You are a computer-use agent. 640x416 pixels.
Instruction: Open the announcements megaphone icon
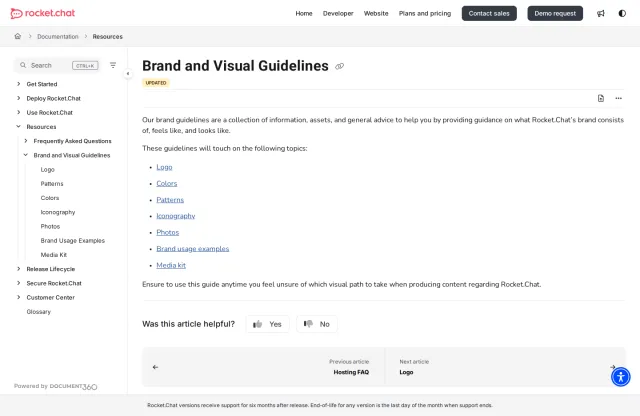tap(601, 13)
